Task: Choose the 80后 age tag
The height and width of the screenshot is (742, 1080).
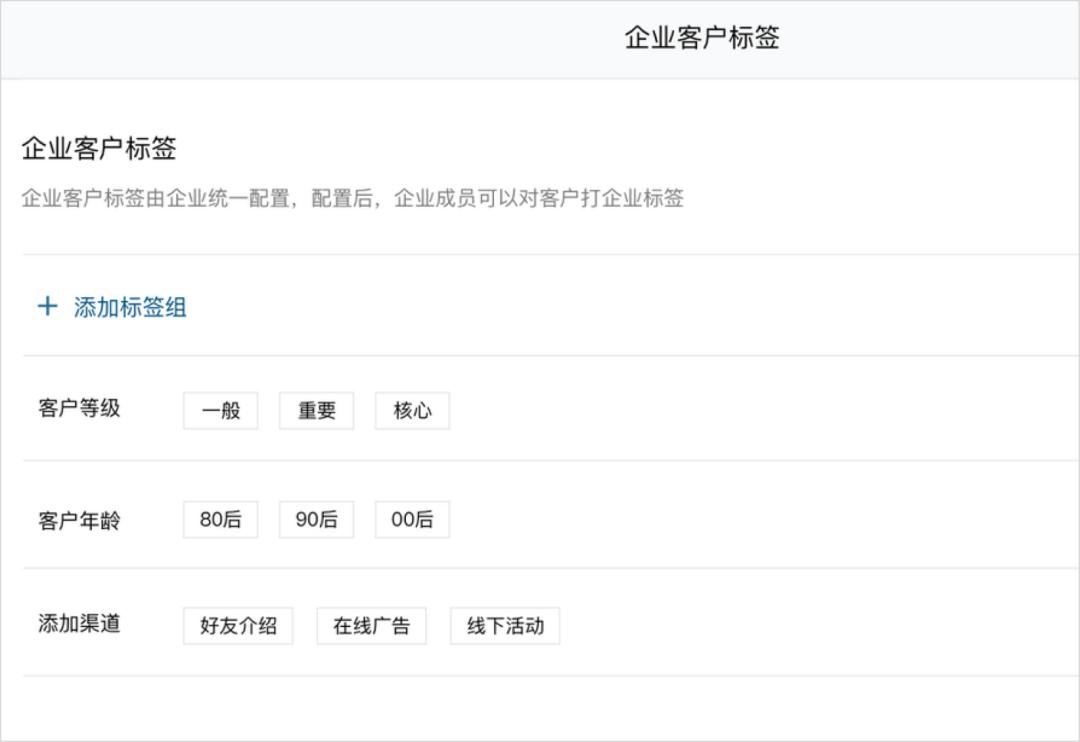Action: click(x=220, y=520)
